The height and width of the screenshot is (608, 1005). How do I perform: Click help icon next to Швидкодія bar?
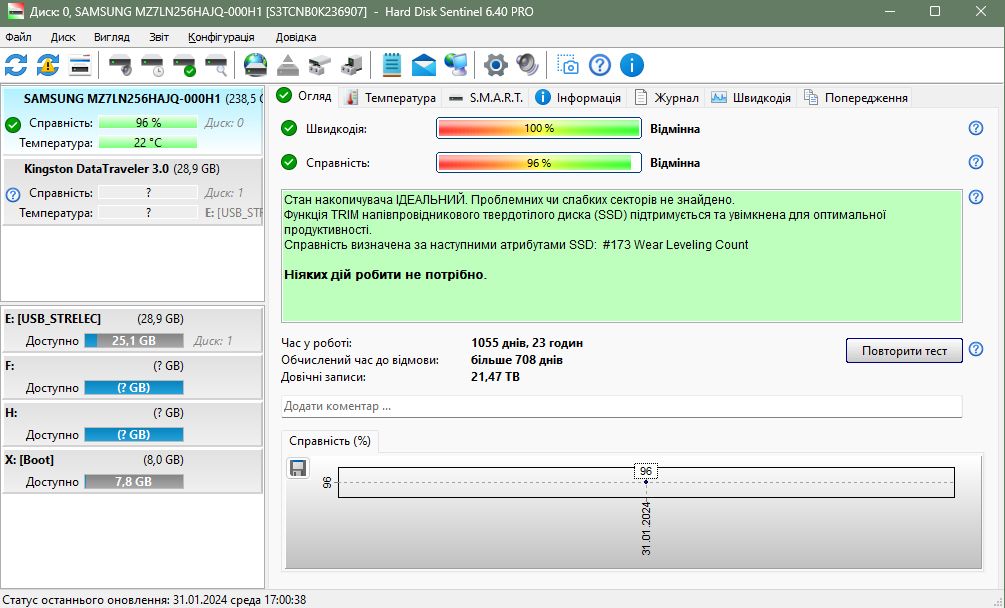click(976, 128)
